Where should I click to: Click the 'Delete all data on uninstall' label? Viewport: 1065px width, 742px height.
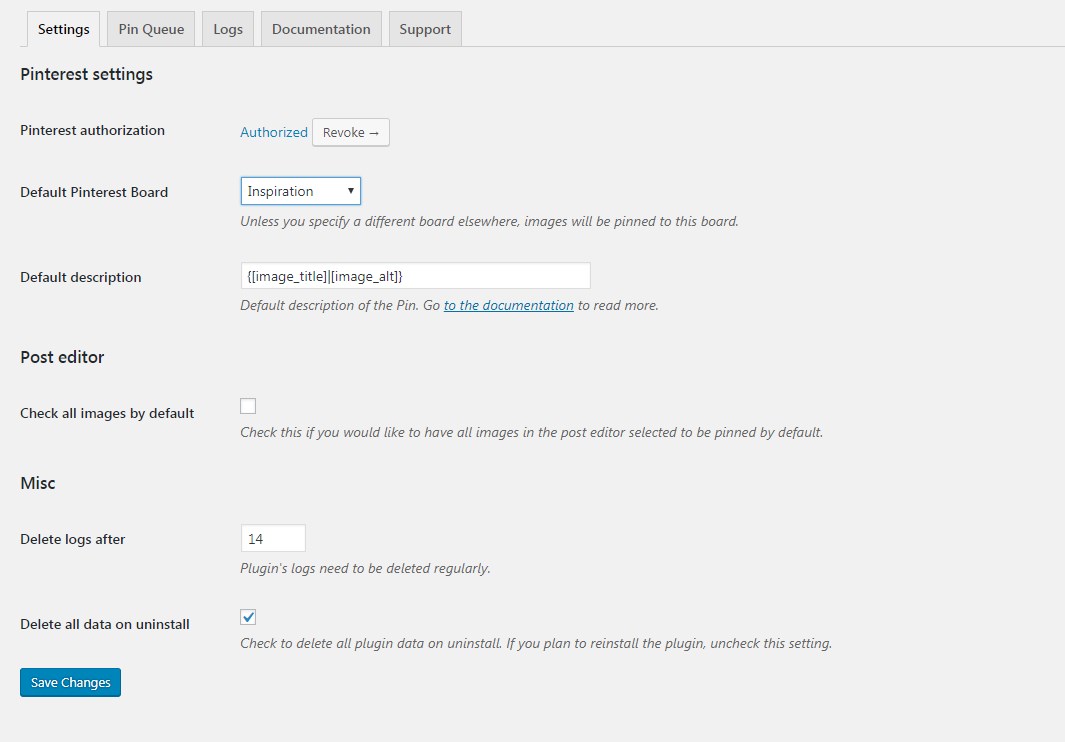pos(105,624)
